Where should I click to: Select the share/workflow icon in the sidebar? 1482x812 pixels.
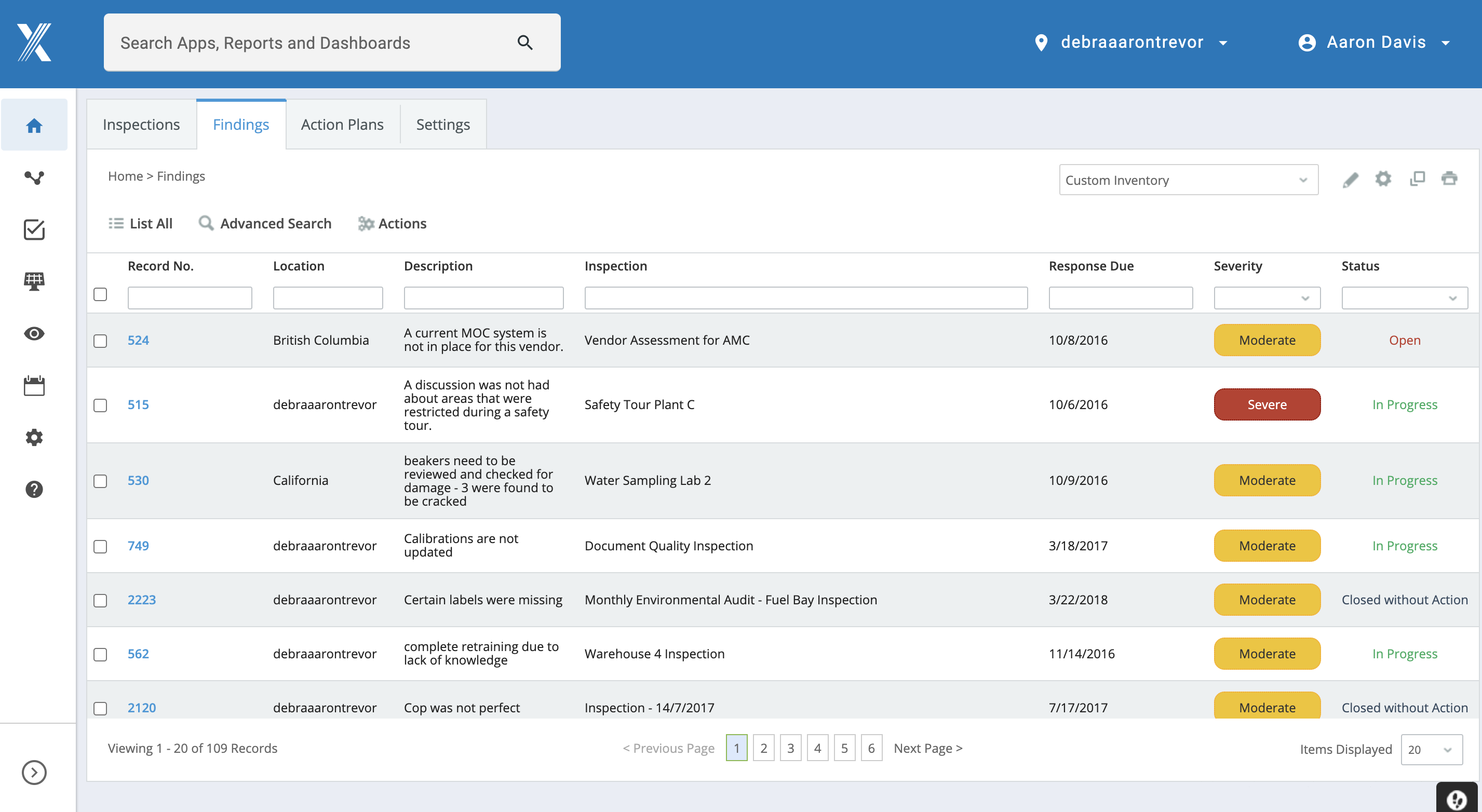pos(34,178)
